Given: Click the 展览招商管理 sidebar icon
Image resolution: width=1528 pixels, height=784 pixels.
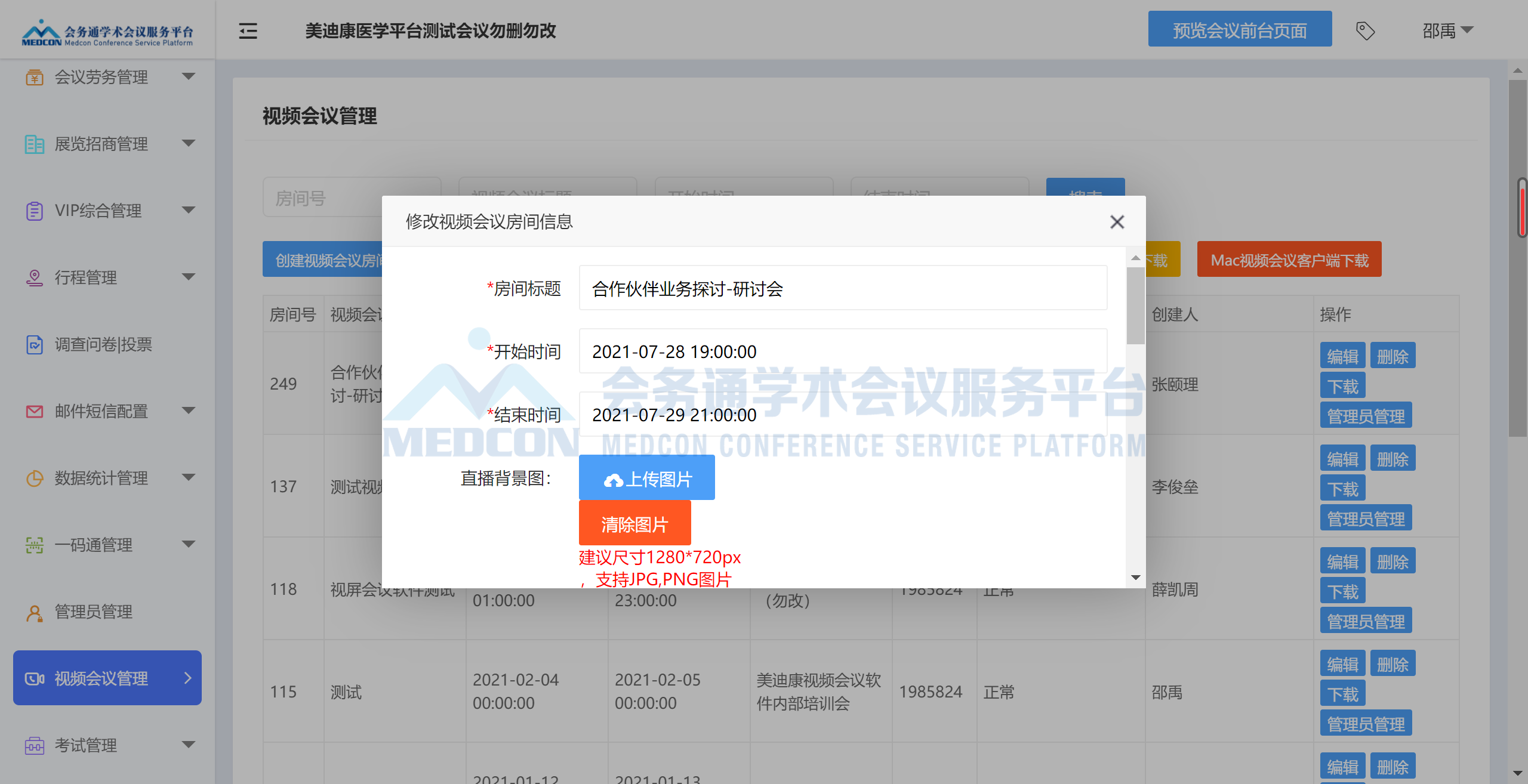Looking at the screenshot, I should [x=35, y=144].
